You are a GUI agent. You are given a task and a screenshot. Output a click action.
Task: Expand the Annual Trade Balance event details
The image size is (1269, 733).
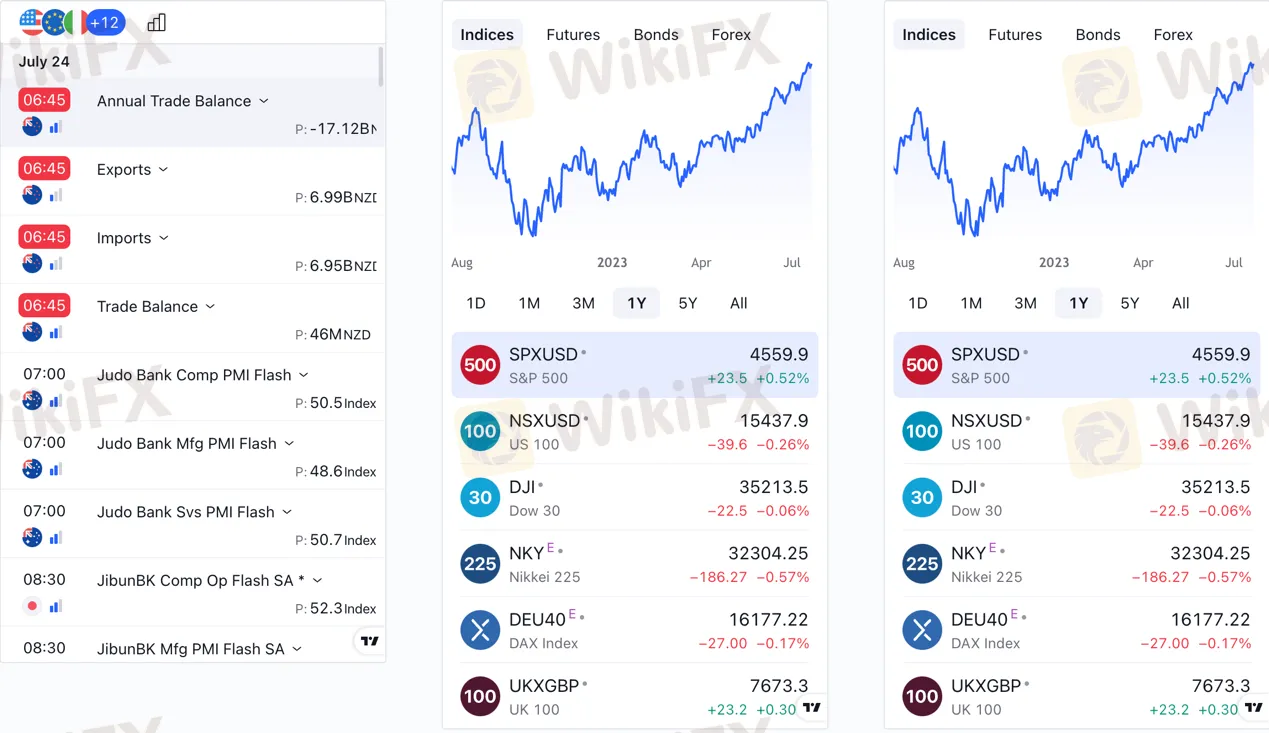[262, 101]
